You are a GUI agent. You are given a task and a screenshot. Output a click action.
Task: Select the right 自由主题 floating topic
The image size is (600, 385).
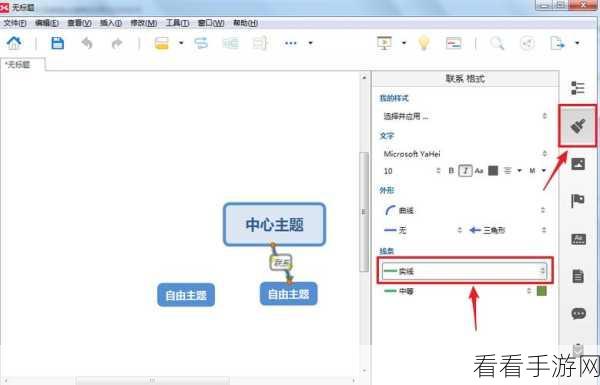(x=289, y=294)
